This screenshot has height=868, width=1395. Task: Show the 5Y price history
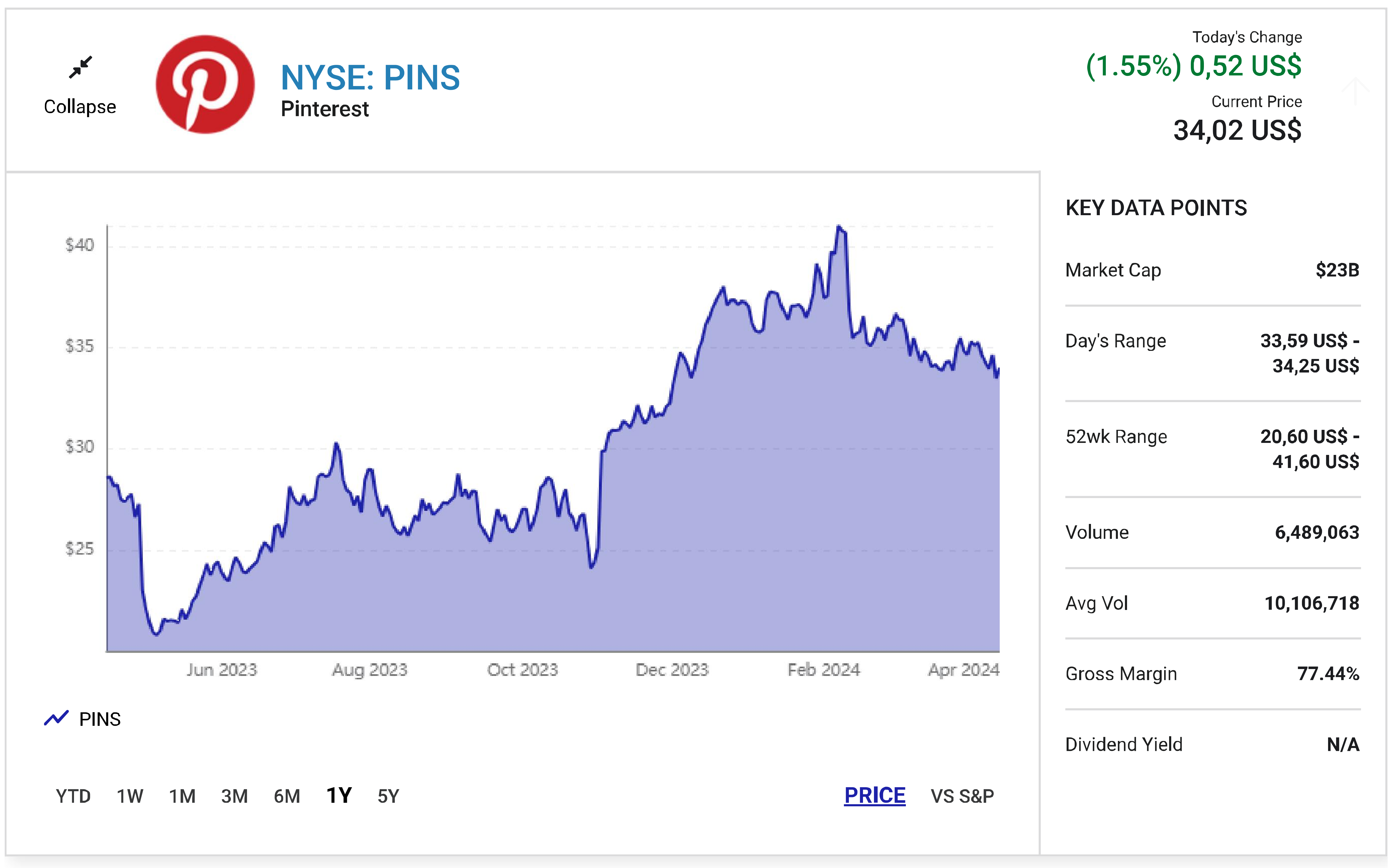point(388,796)
